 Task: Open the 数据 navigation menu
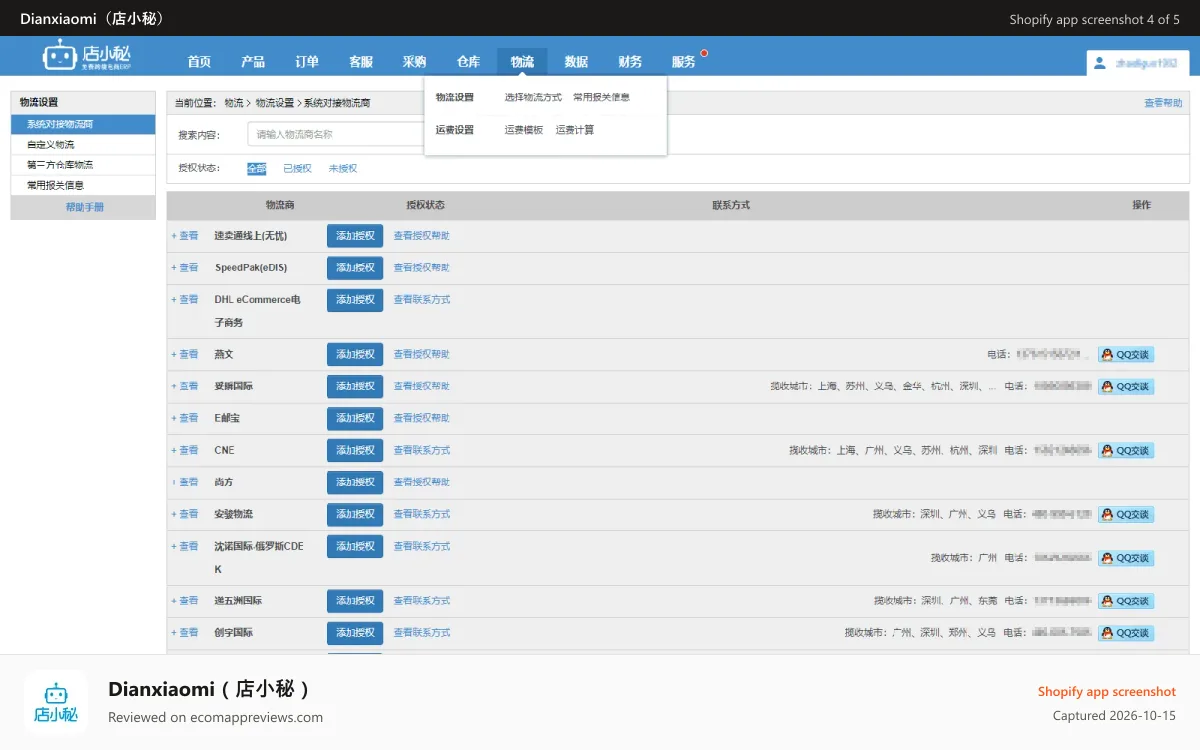[576, 62]
